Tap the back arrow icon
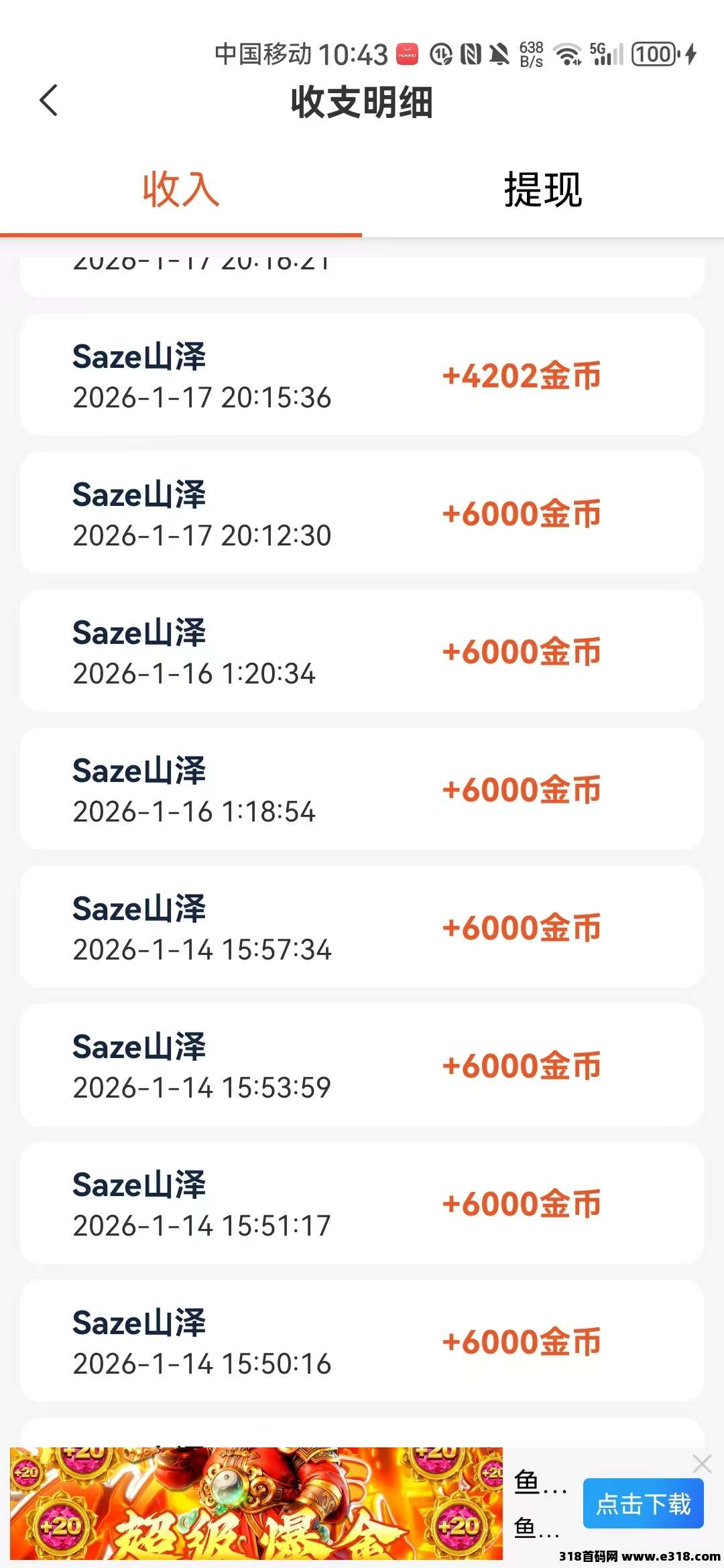This screenshot has width=724, height=1568. pos(49,101)
